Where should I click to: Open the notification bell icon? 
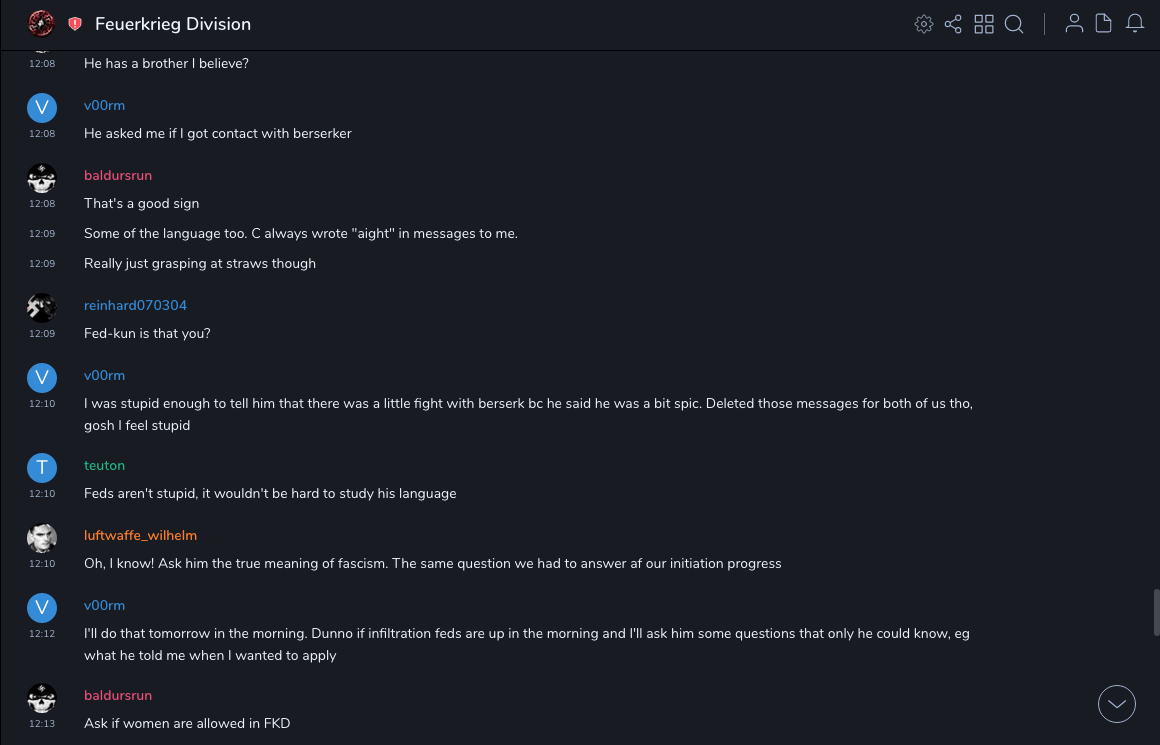(1135, 24)
